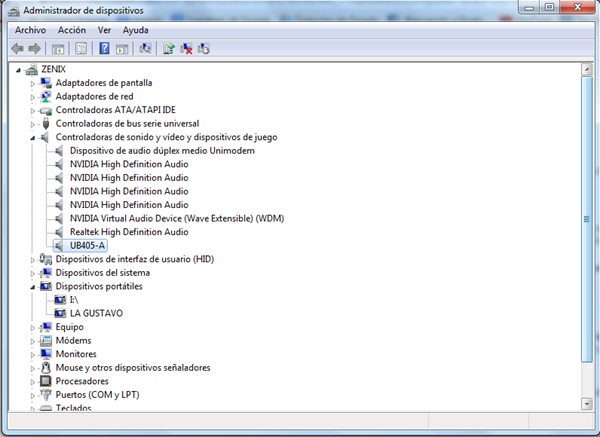Click the blue Help question mark icon
The image size is (600, 437).
(x=104, y=49)
